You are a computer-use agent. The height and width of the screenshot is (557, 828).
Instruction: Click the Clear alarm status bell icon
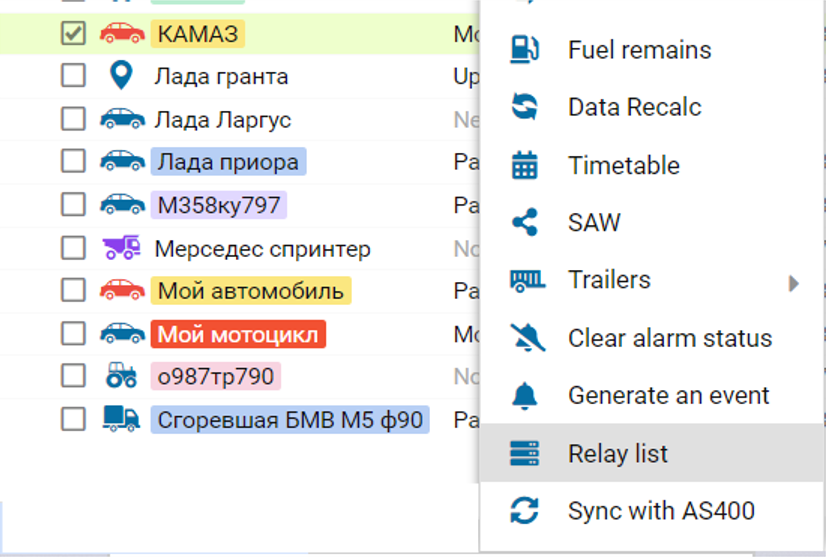point(527,338)
